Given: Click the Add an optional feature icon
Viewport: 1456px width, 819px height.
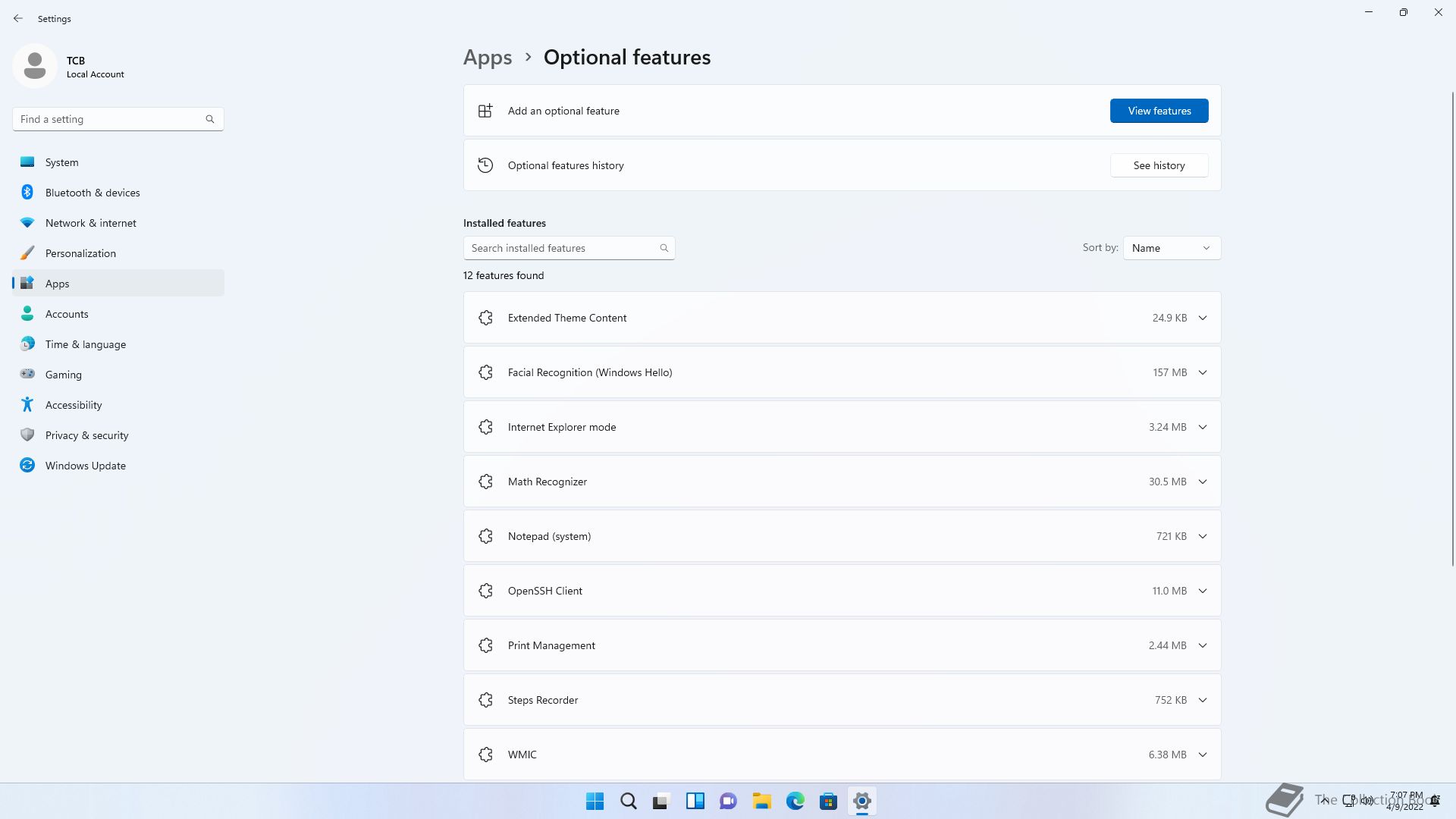Looking at the screenshot, I should [485, 111].
